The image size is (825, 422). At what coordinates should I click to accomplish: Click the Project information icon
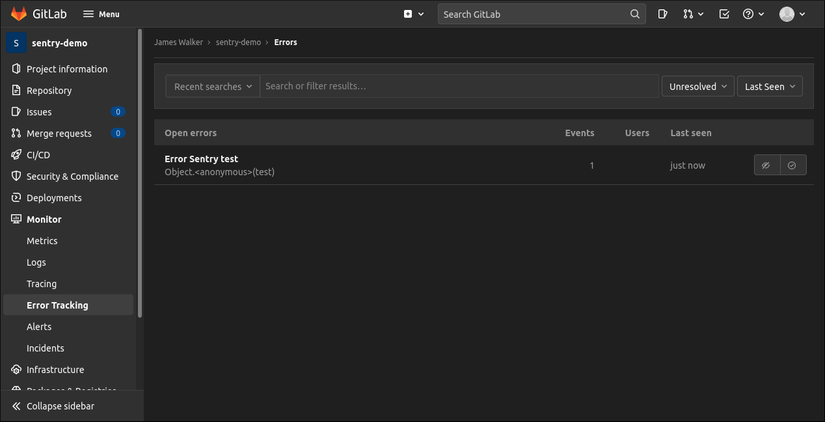[16, 69]
